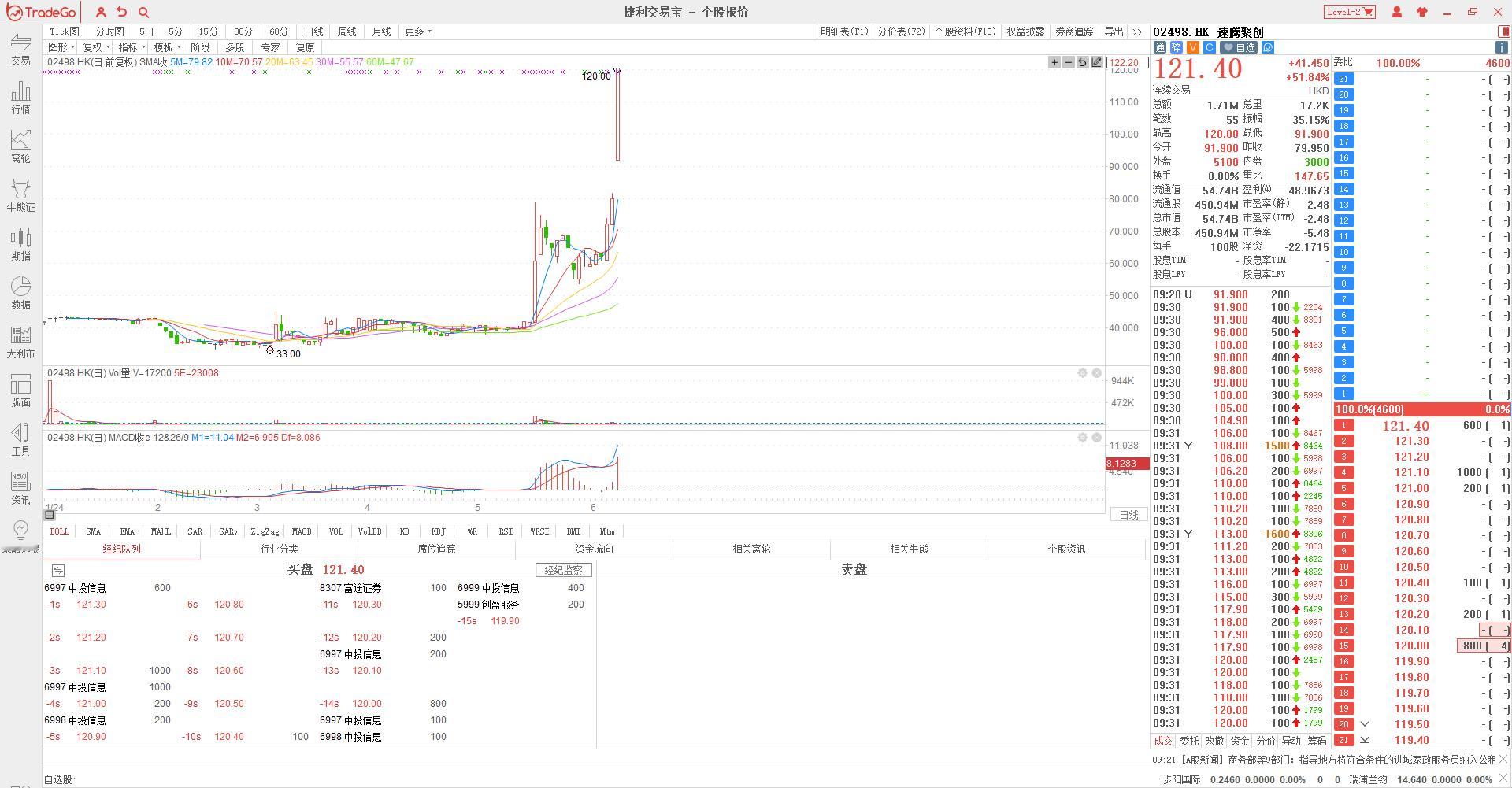Click the 碎 badge under stock name
The image size is (1512, 788).
click(1177, 47)
